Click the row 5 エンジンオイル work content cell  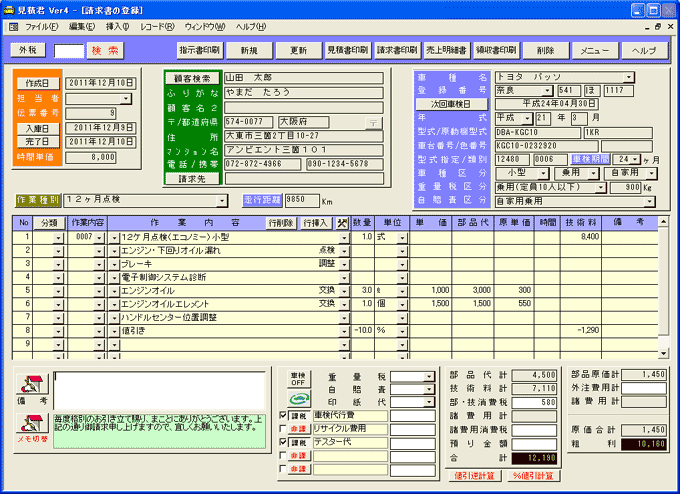coord(230,291)
